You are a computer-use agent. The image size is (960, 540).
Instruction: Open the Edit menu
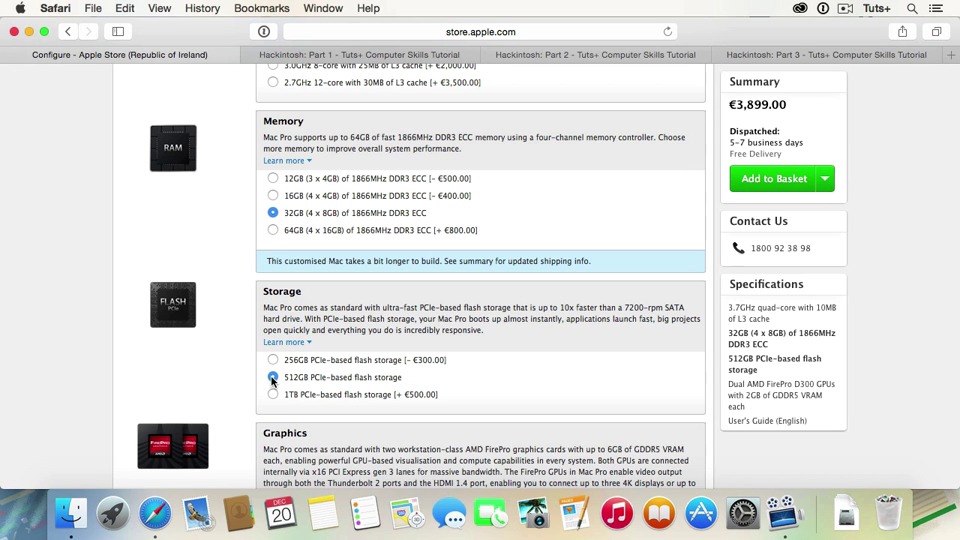coord(124,8)
